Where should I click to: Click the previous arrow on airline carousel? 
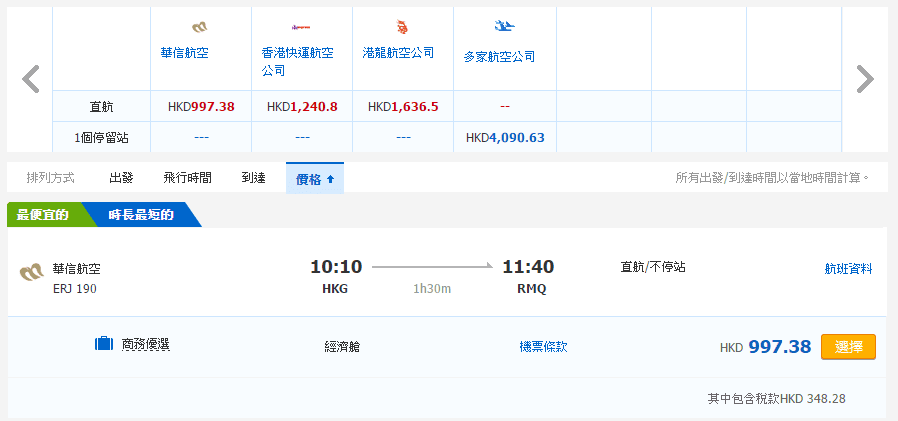(31, 79)
